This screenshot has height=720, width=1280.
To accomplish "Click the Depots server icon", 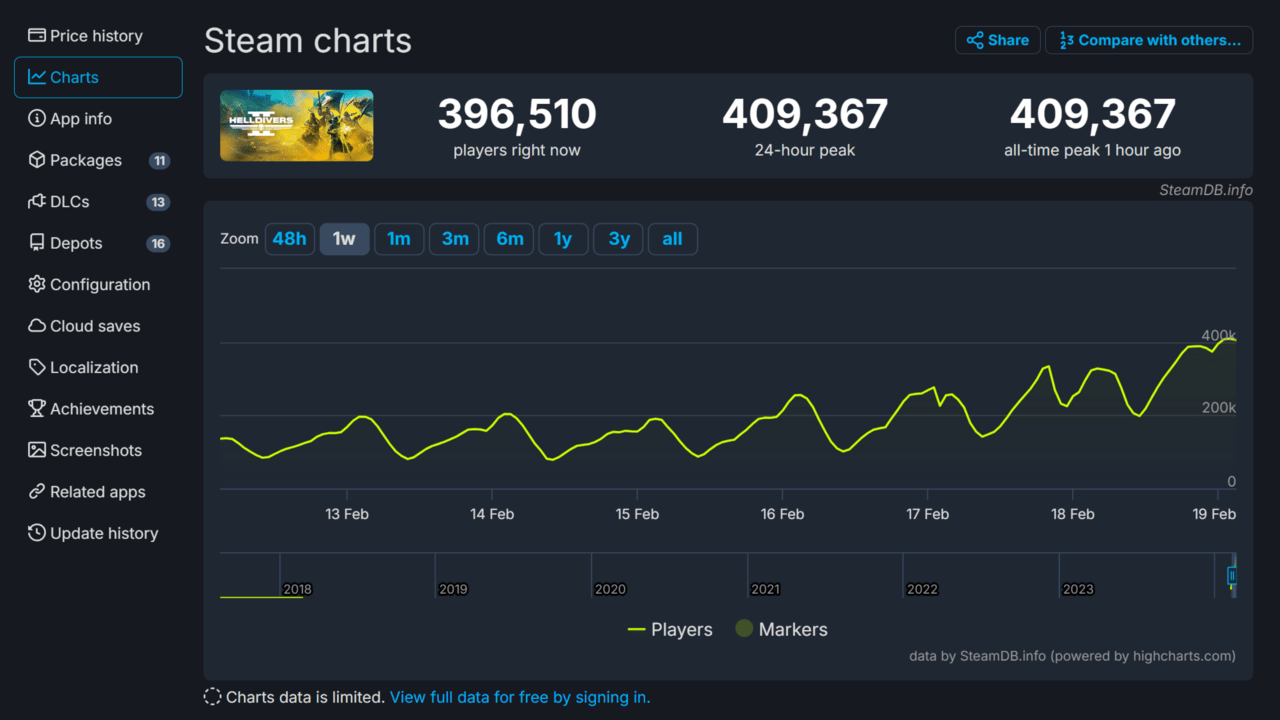I will 37,243.
